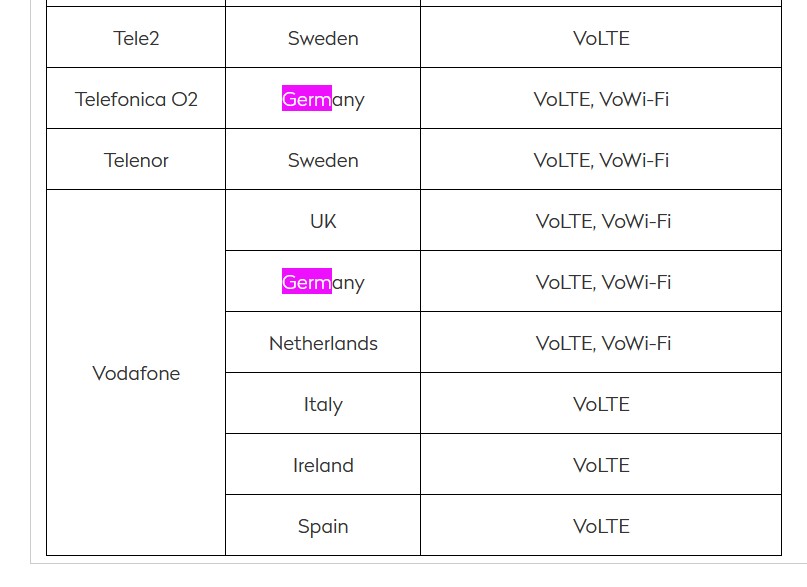
Task: Click VoLTE cell for Tele2
Action: 601,38
